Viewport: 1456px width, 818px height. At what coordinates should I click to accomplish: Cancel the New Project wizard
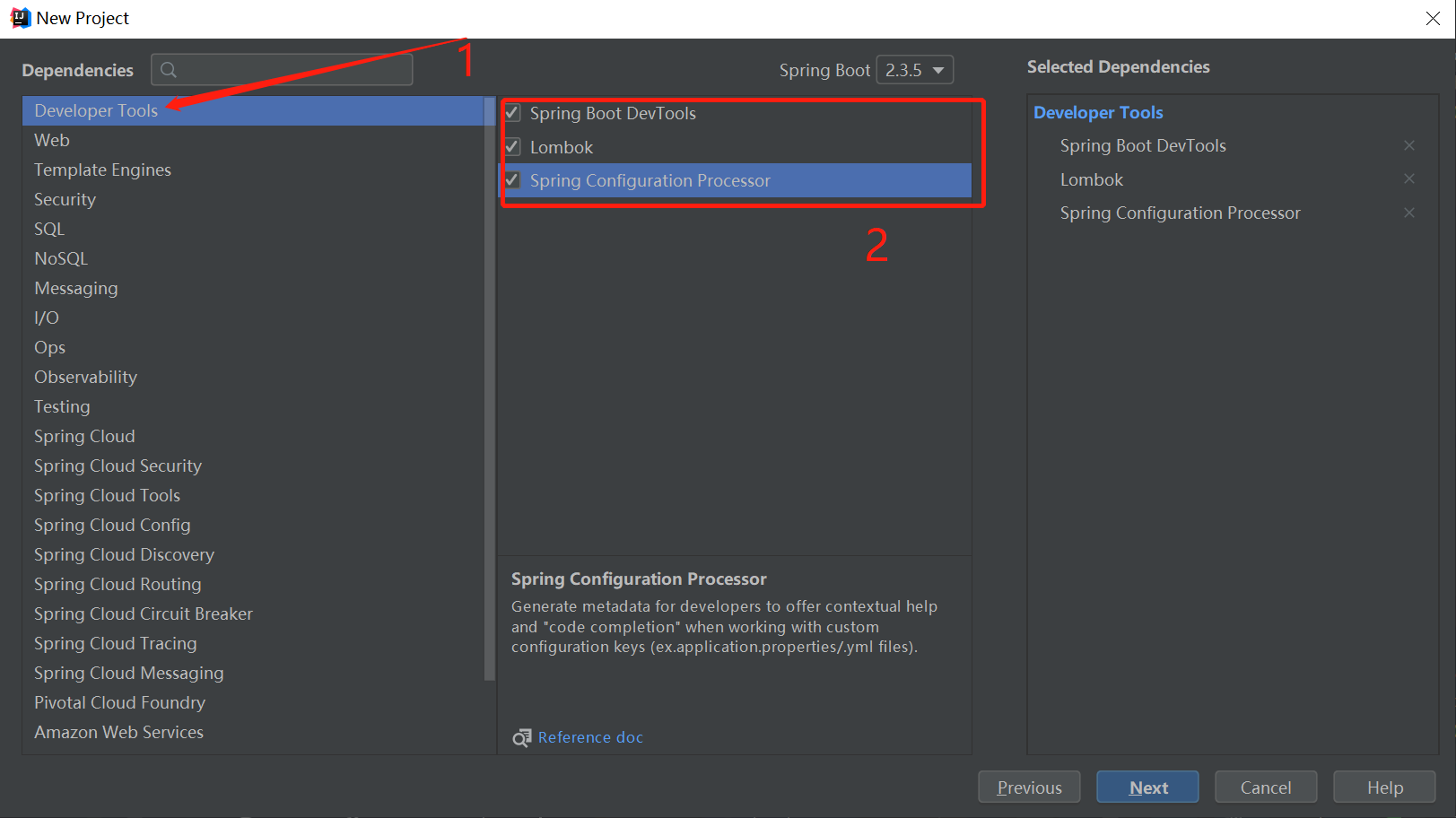[1266, 788]
